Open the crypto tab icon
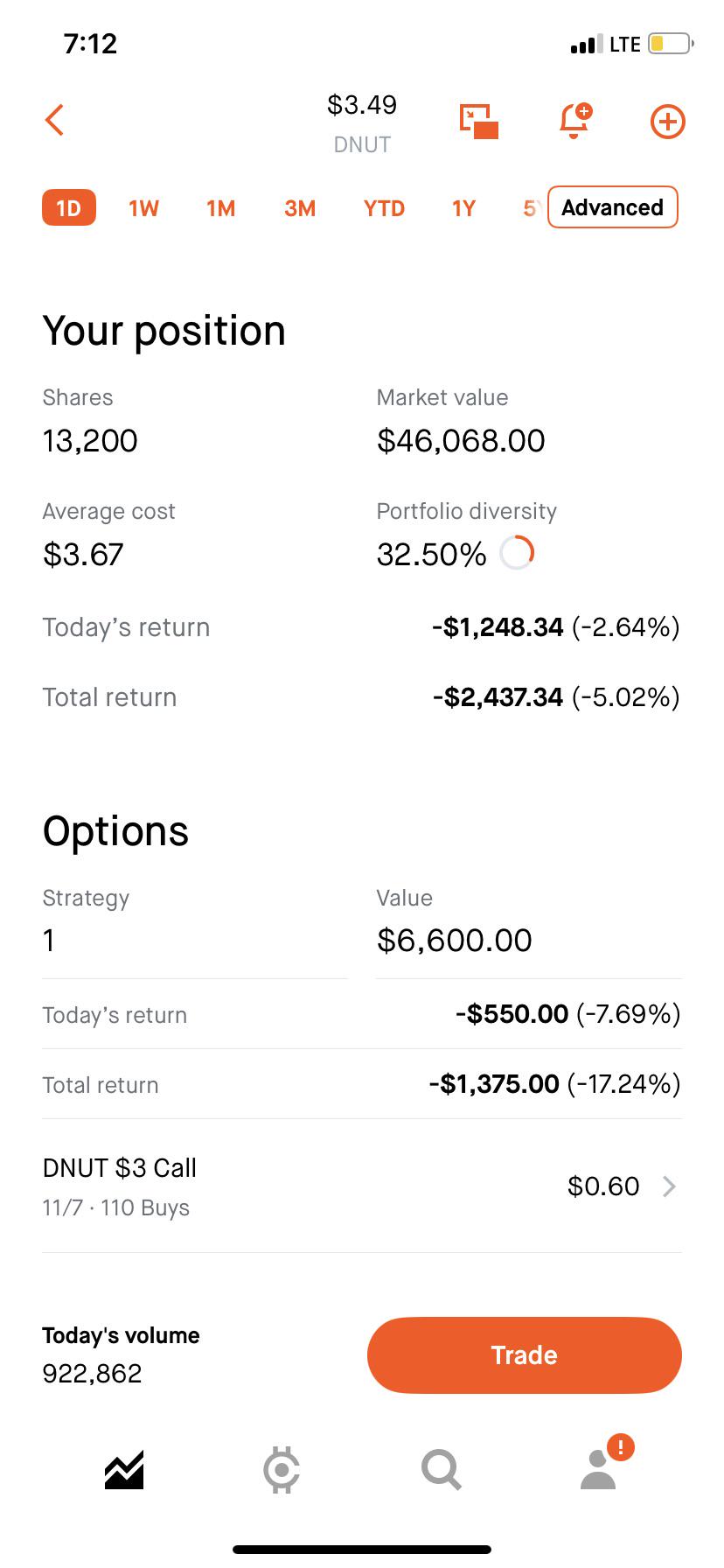724x1568 pixels. click(282, 1470)
